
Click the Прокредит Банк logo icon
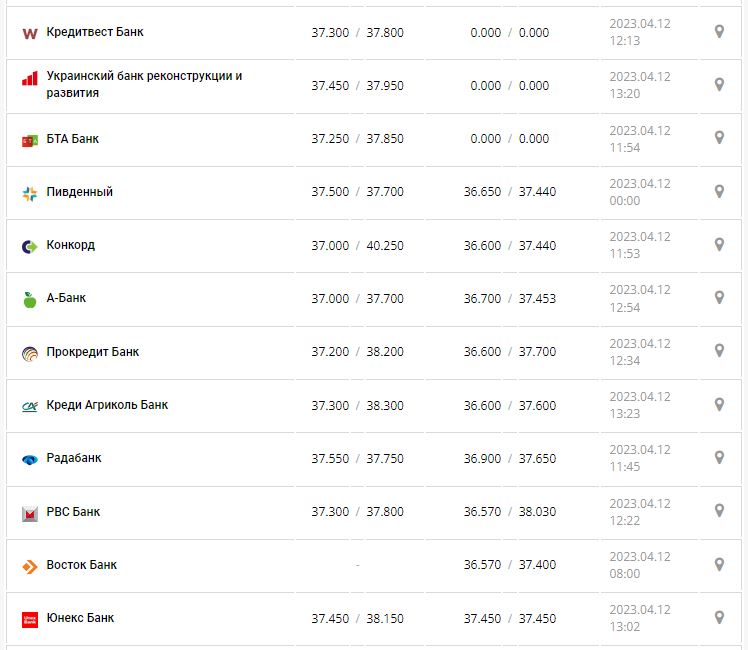tap(29, 353)
